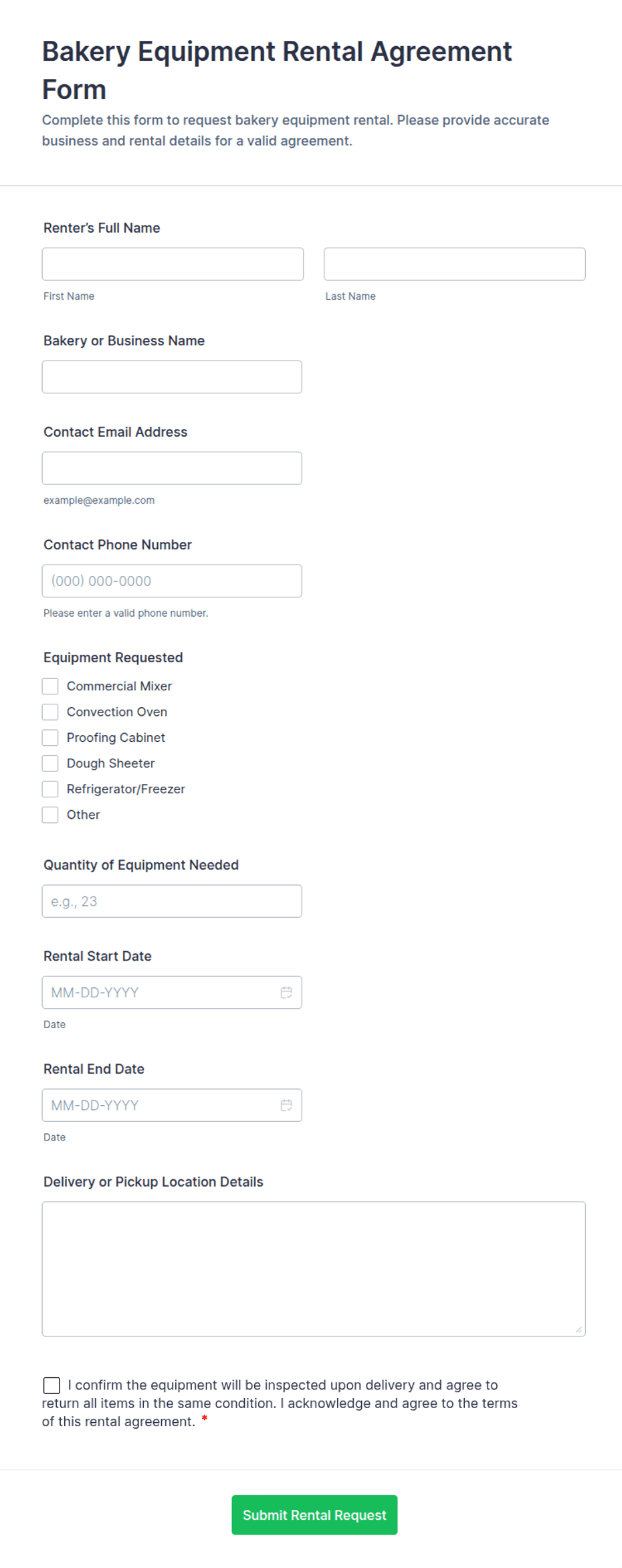Click the Contact Email Address field
The image size is (622, 1568).
point(172,468)
